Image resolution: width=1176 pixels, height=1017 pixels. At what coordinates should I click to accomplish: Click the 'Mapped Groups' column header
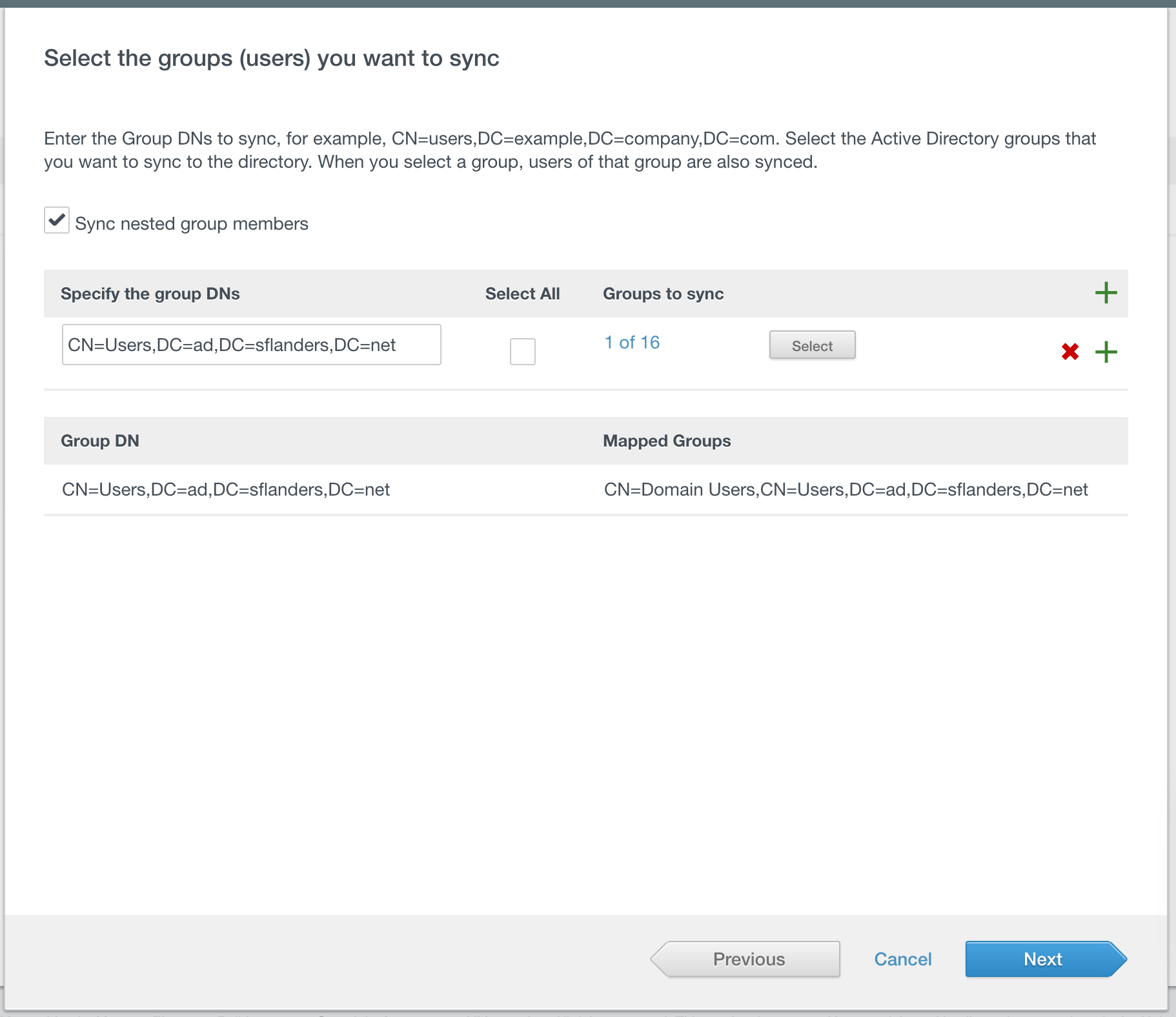[666, 441]
